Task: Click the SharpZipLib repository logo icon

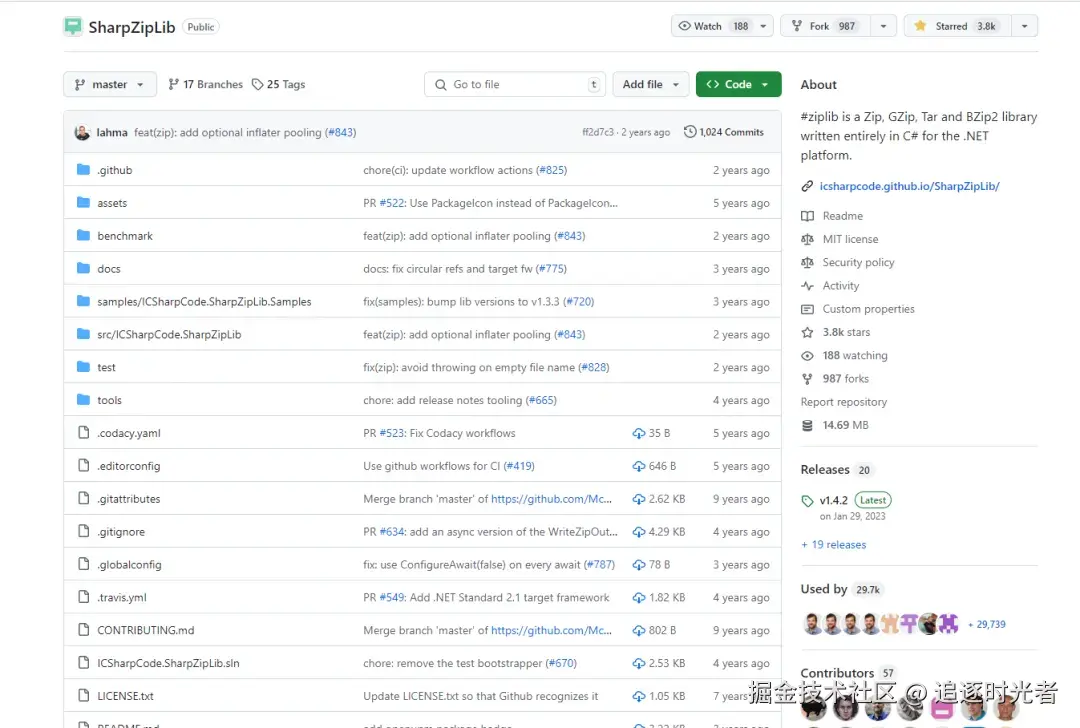Action: pyautogui.click(x=72, y=27)
